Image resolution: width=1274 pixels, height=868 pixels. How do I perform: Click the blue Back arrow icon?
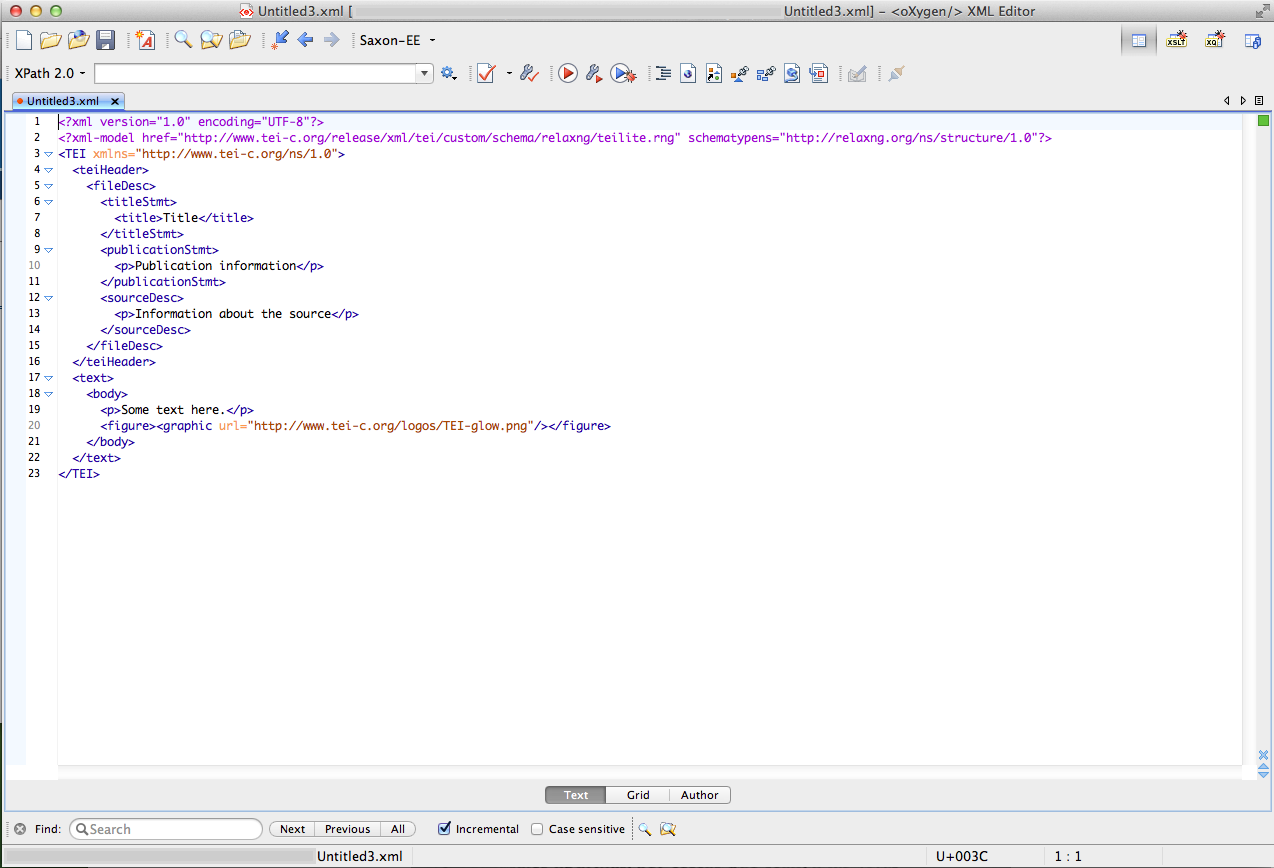[306, 40]
